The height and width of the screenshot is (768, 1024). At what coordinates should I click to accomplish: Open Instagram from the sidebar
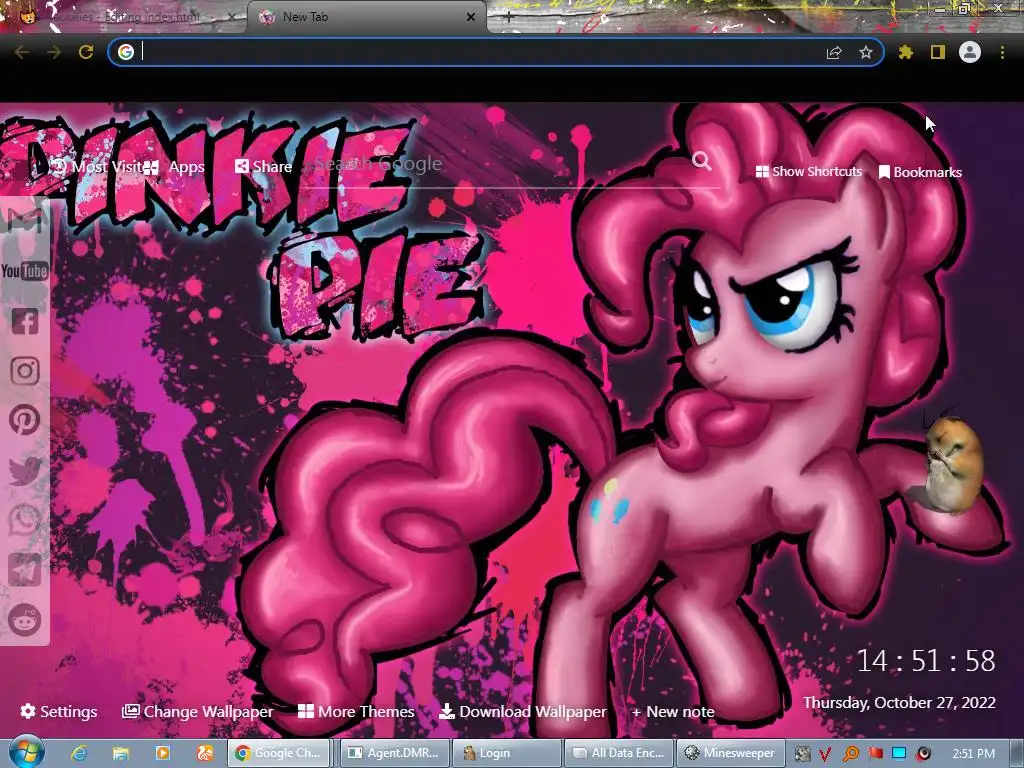[25, 371]
